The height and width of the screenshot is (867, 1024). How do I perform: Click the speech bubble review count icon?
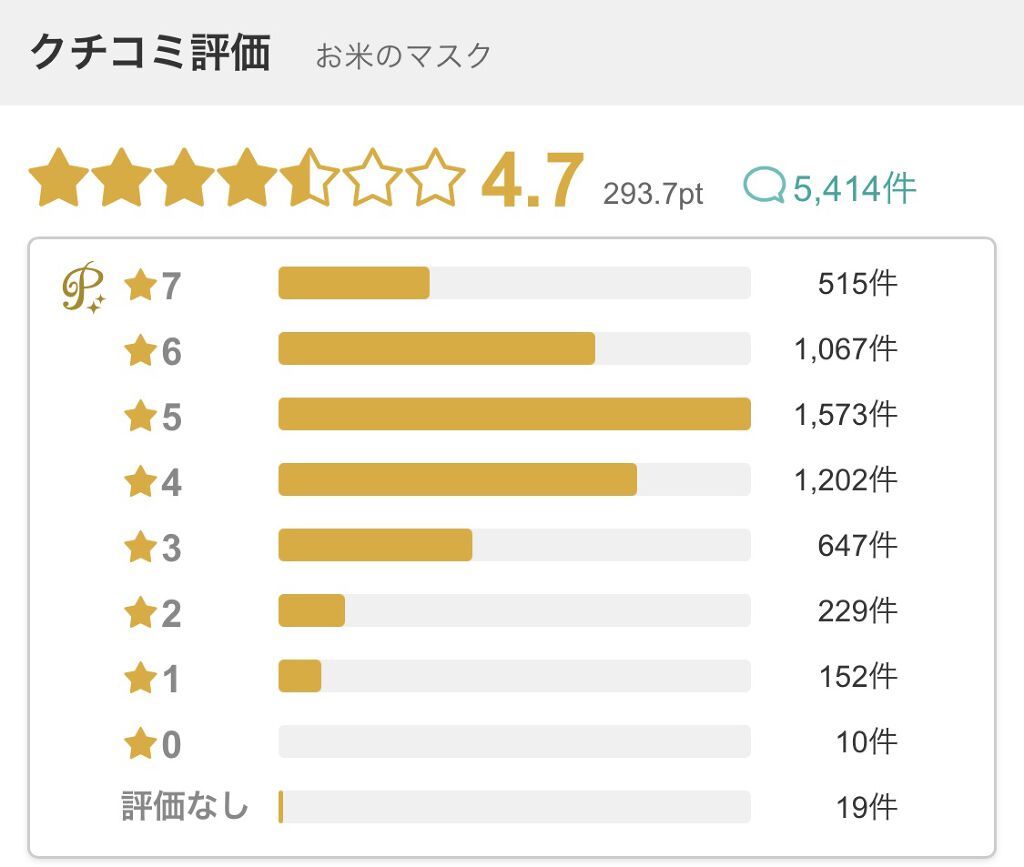click(765, 186)
